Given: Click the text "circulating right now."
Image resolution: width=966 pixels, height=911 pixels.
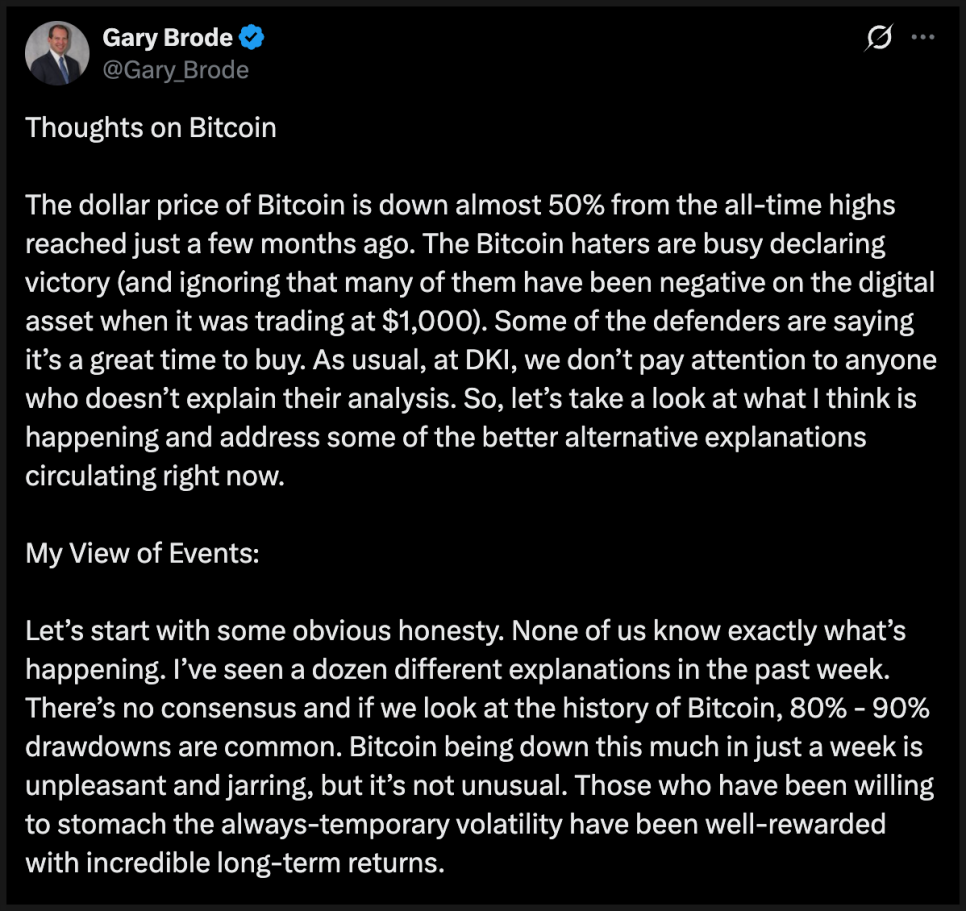Looking at the screenshot, I should point(155,475).
